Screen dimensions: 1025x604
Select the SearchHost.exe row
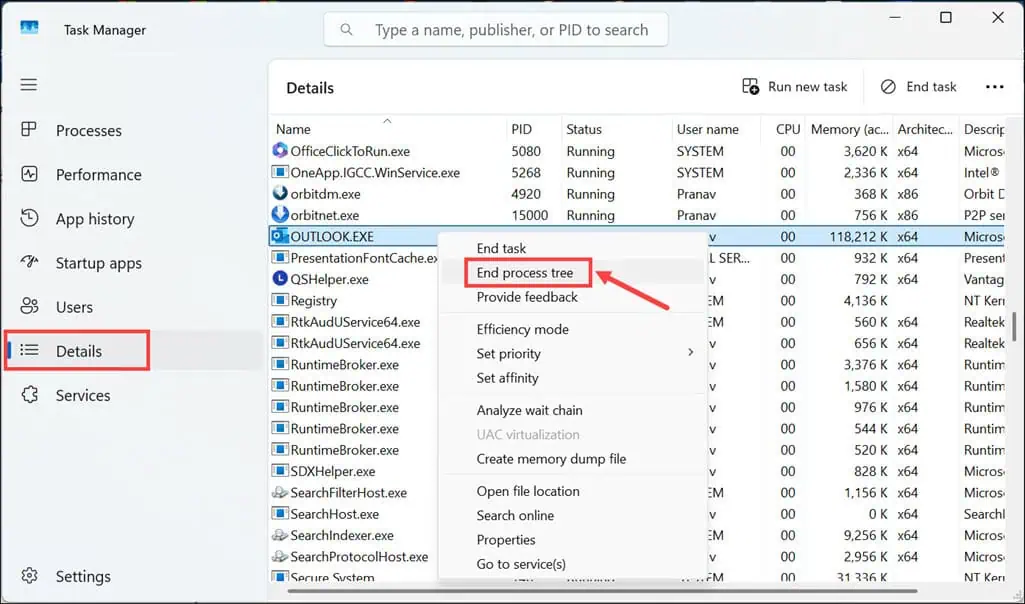point(637,514)
